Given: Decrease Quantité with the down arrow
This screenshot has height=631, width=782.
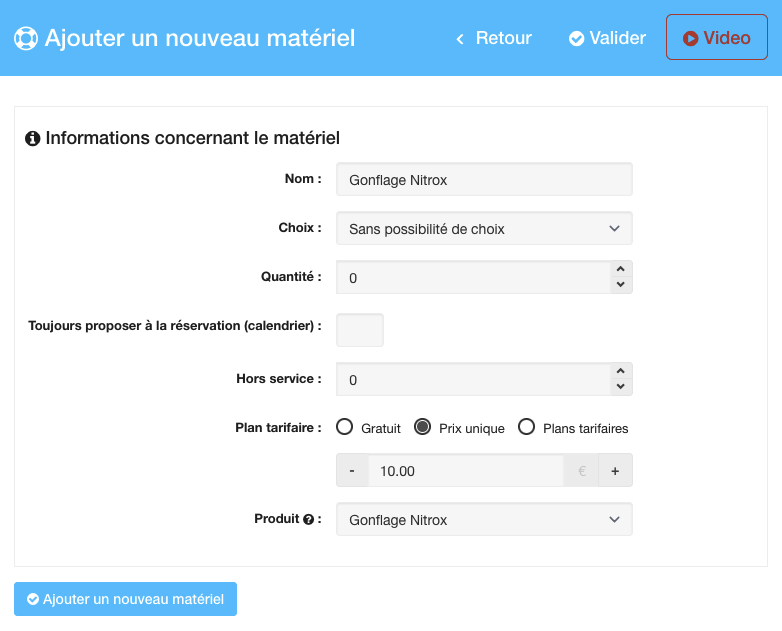Looking at the screenshot, I should (x=620, y=285).
